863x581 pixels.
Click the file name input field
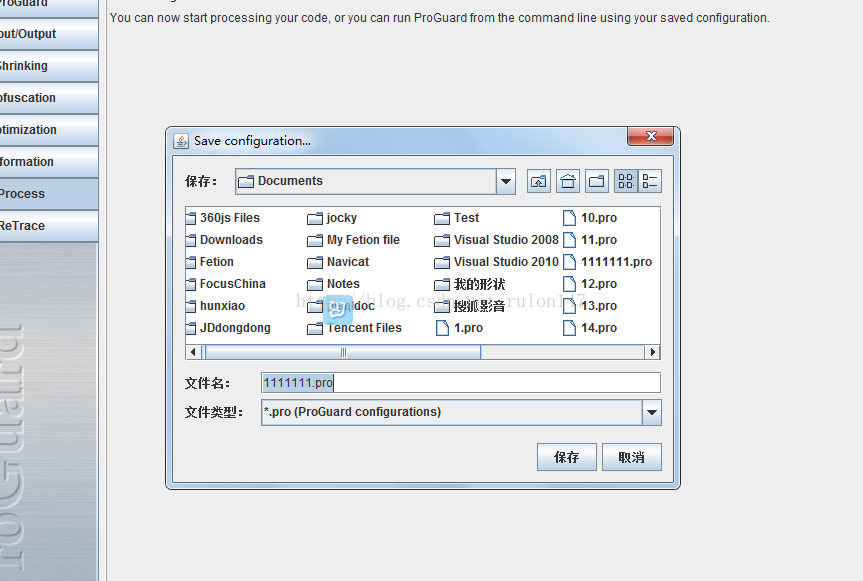pos(461,382)
